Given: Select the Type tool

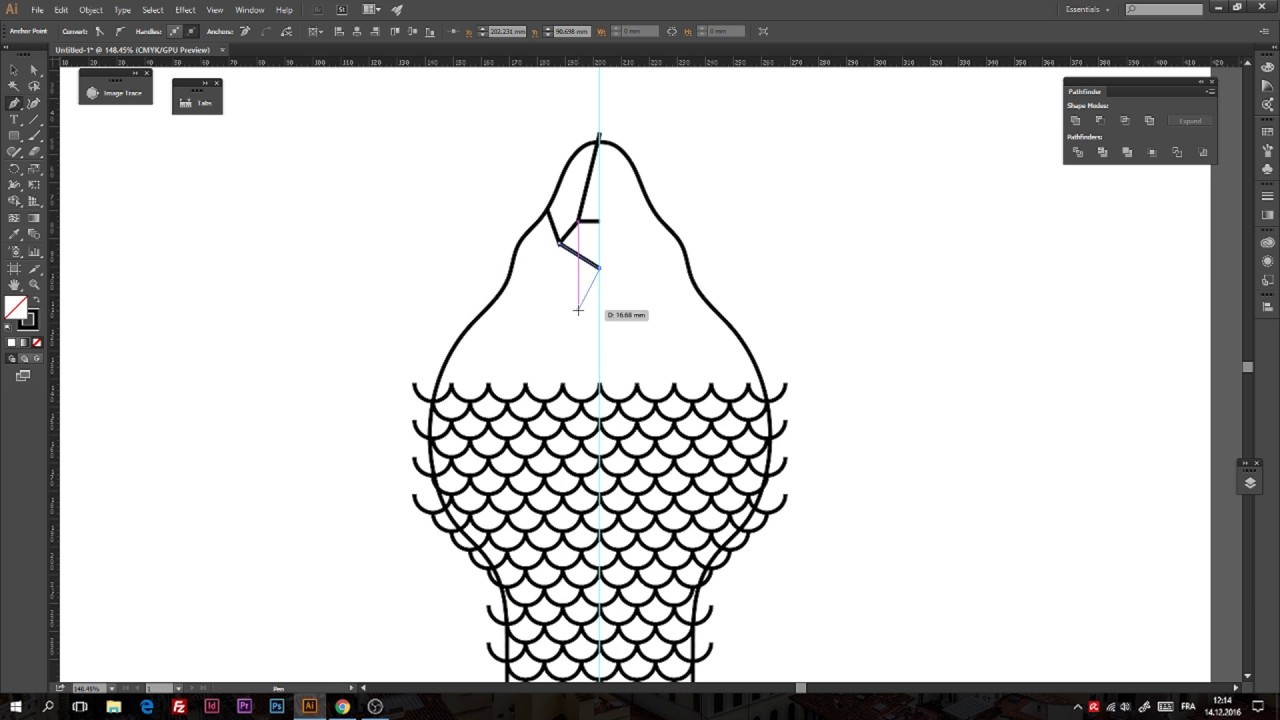Looking at the screenshot, I should [x=14, y=120].
